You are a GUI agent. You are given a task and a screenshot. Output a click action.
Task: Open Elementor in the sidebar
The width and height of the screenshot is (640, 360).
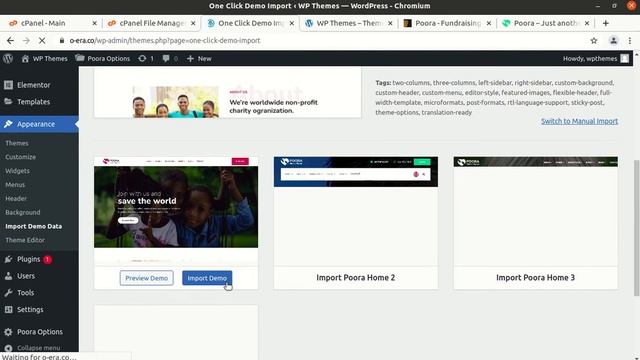point(33,85)
